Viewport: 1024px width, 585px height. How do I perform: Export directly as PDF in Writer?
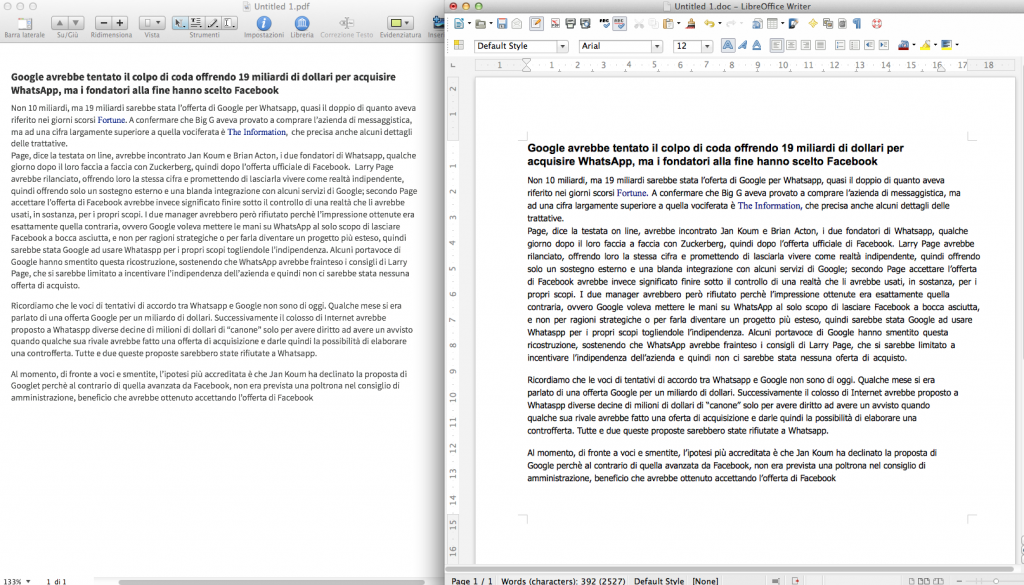coord(555,24)
